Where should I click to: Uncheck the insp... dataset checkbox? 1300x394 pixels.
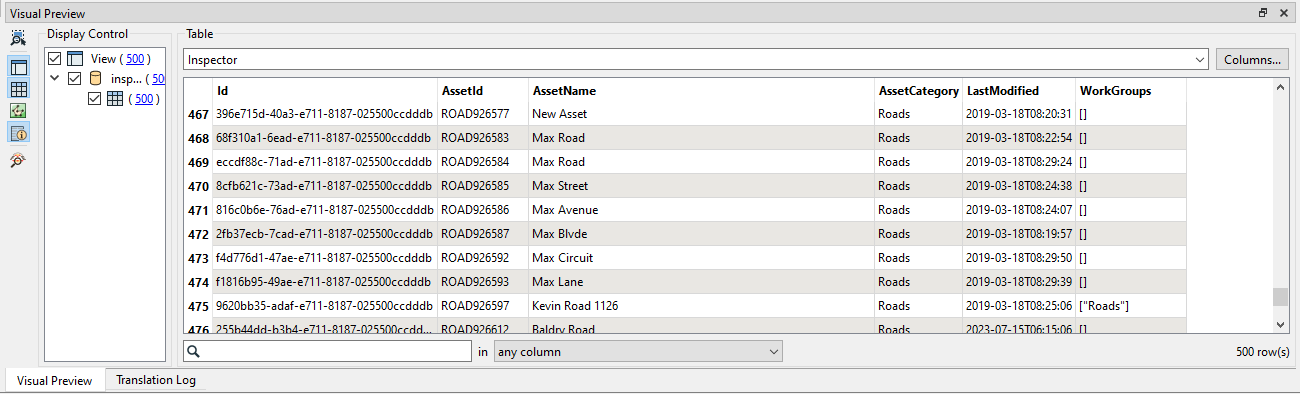(x=75, y=78)
